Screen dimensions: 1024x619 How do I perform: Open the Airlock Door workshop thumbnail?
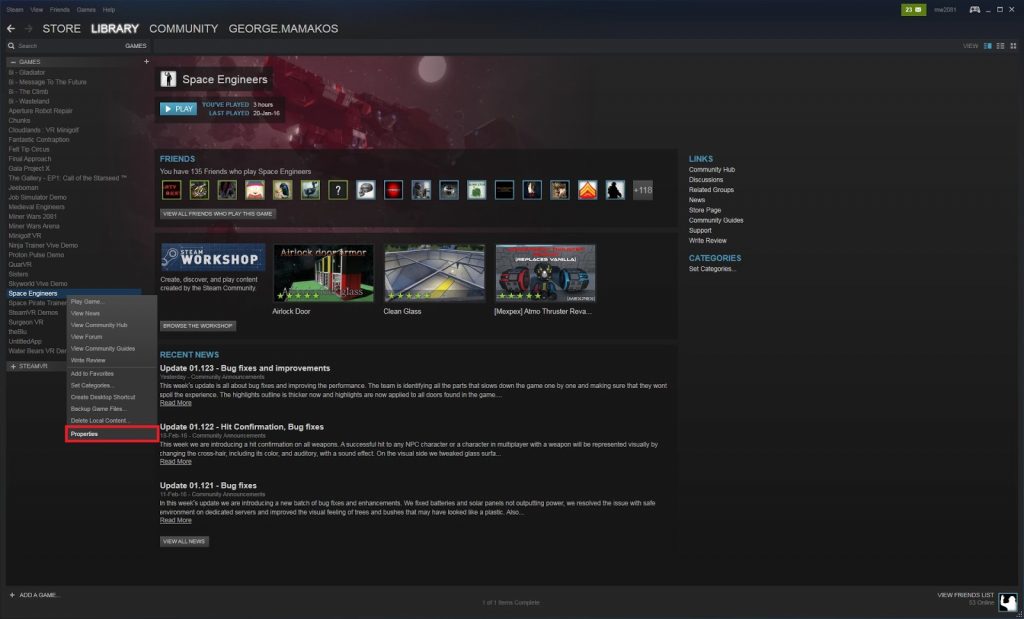point(323,274)
